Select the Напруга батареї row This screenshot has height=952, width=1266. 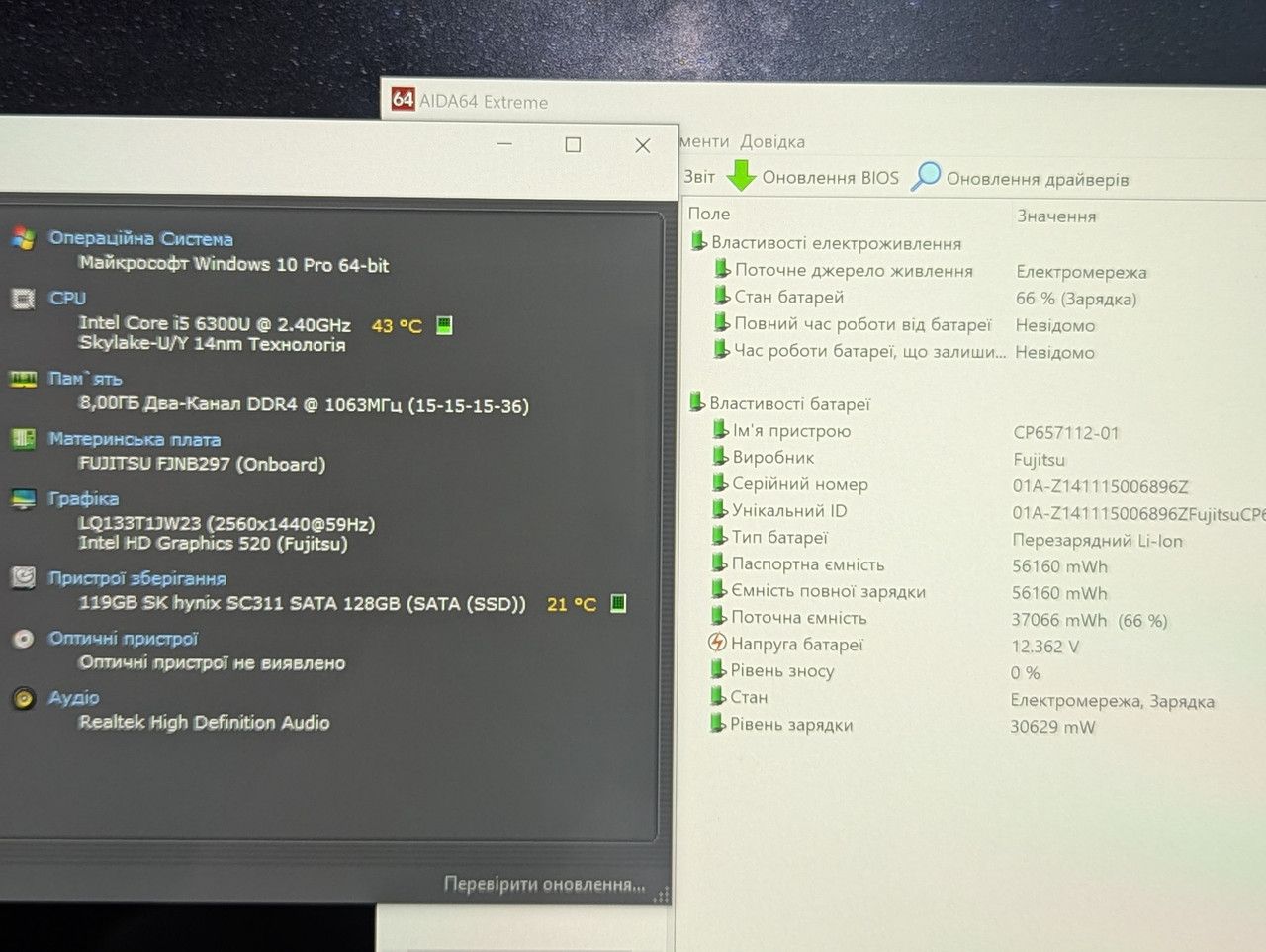[x=974, y=645]
